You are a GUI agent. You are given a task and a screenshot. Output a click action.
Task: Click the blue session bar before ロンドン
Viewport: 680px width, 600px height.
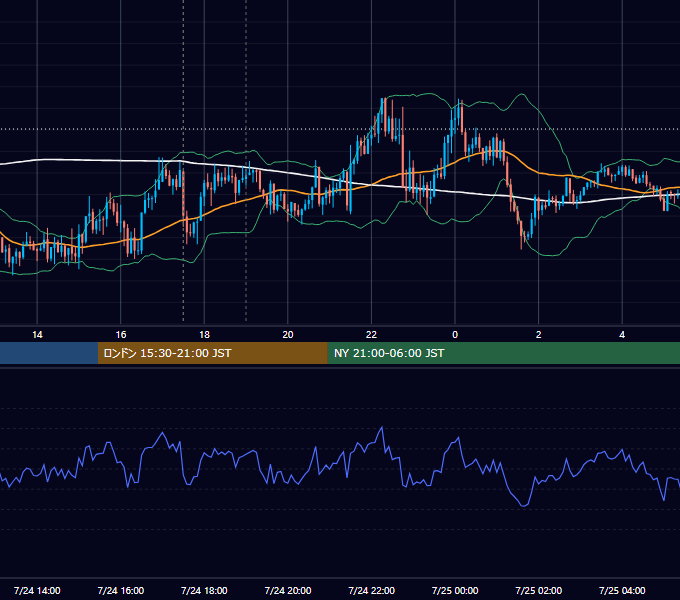point(49,353)
